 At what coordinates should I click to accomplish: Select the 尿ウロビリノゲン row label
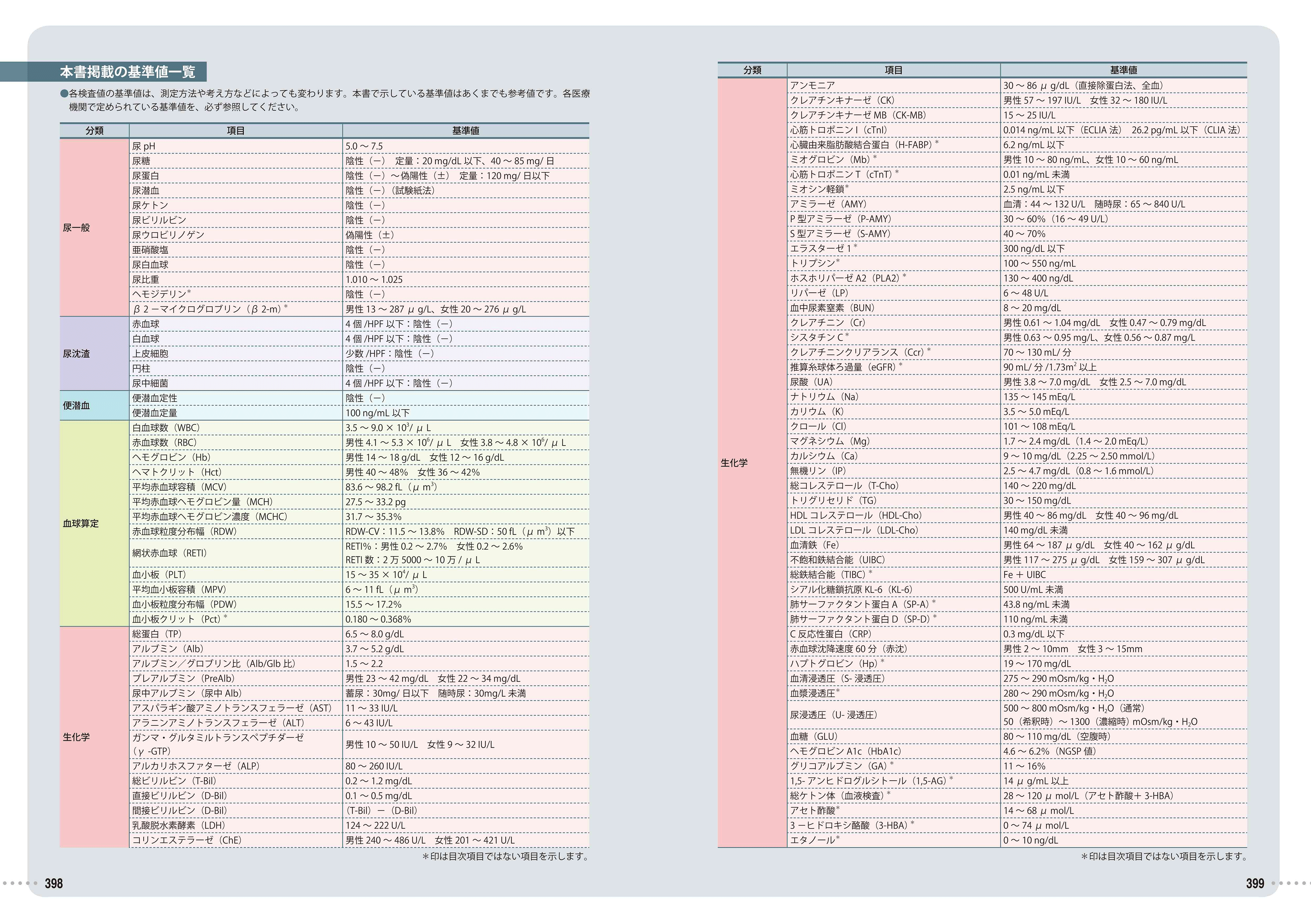click(x=169, y=235)
